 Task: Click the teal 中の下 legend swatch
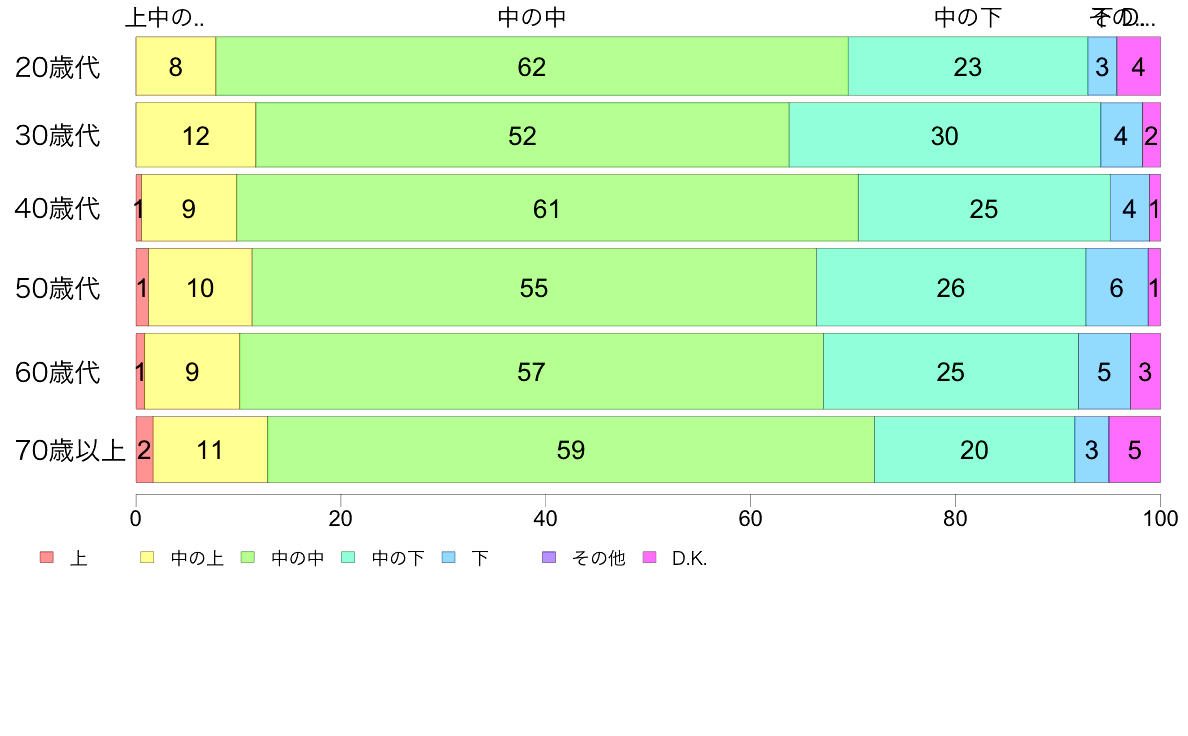coord(349,557)
